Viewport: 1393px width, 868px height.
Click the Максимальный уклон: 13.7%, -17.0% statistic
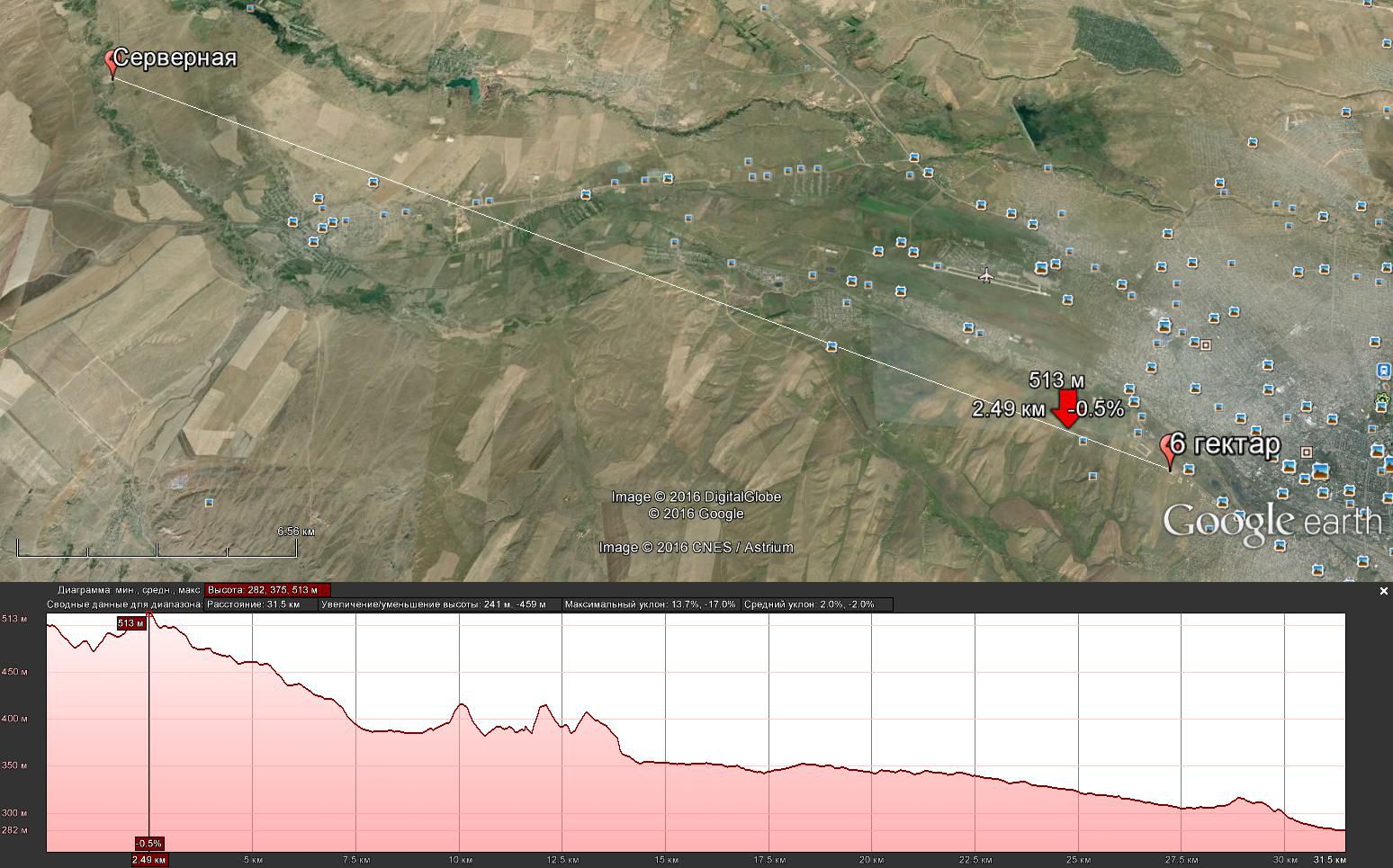pyautogui.click(x=651, y=604)
